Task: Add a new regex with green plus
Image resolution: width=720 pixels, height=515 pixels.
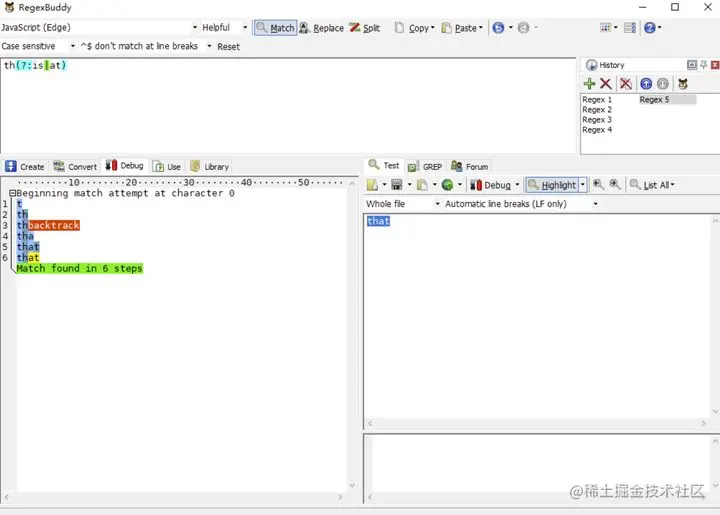Action: pyautogui.click(x=589, y=84)
